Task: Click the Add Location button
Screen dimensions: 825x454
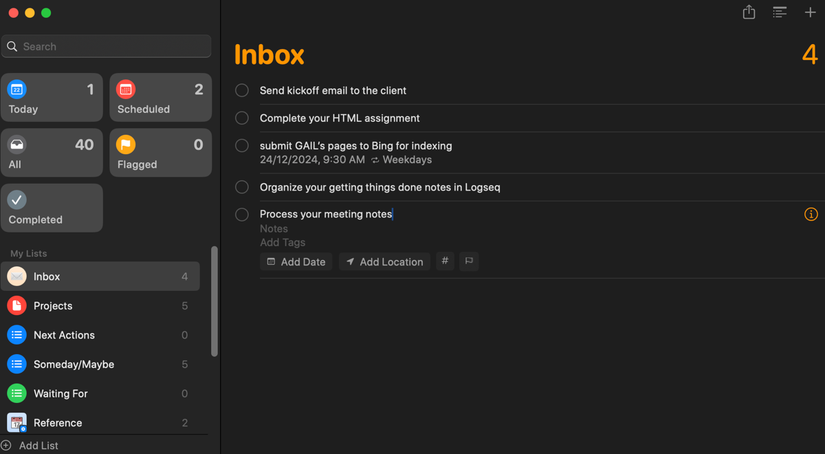Action: click(385, 261)
